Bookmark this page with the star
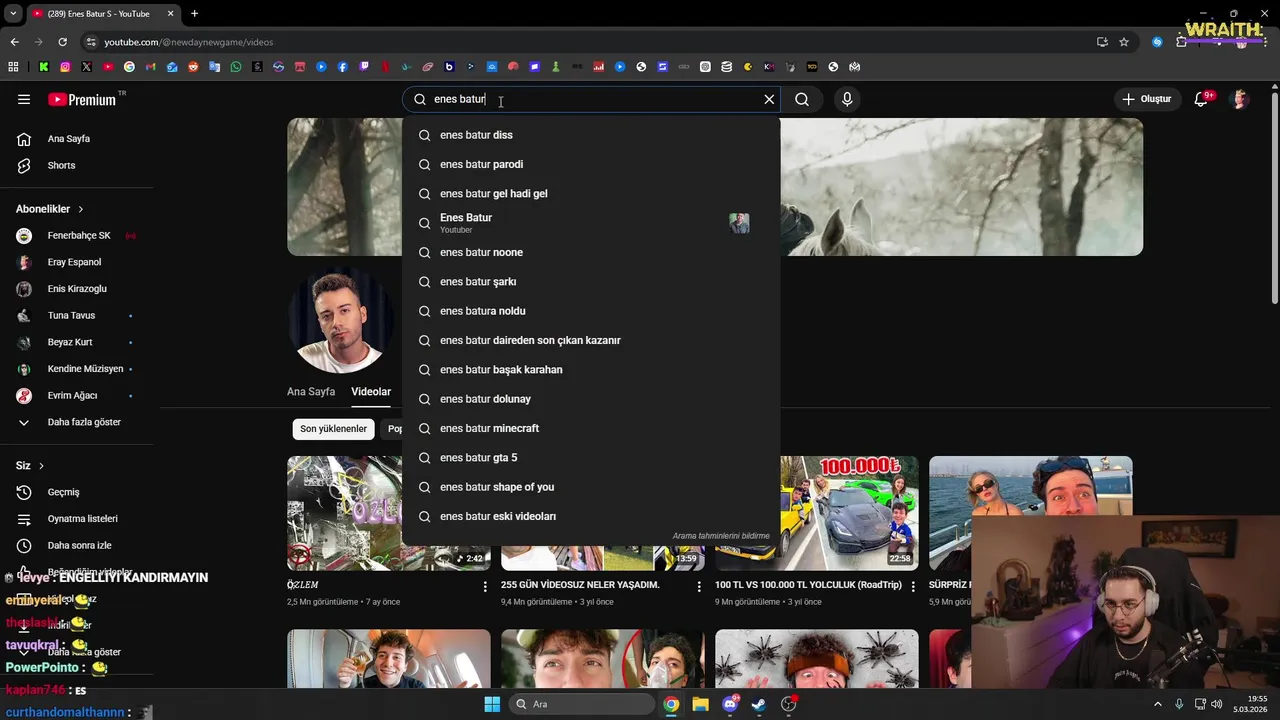This screenshot has width=1280, height=720. click(1124, 42)
